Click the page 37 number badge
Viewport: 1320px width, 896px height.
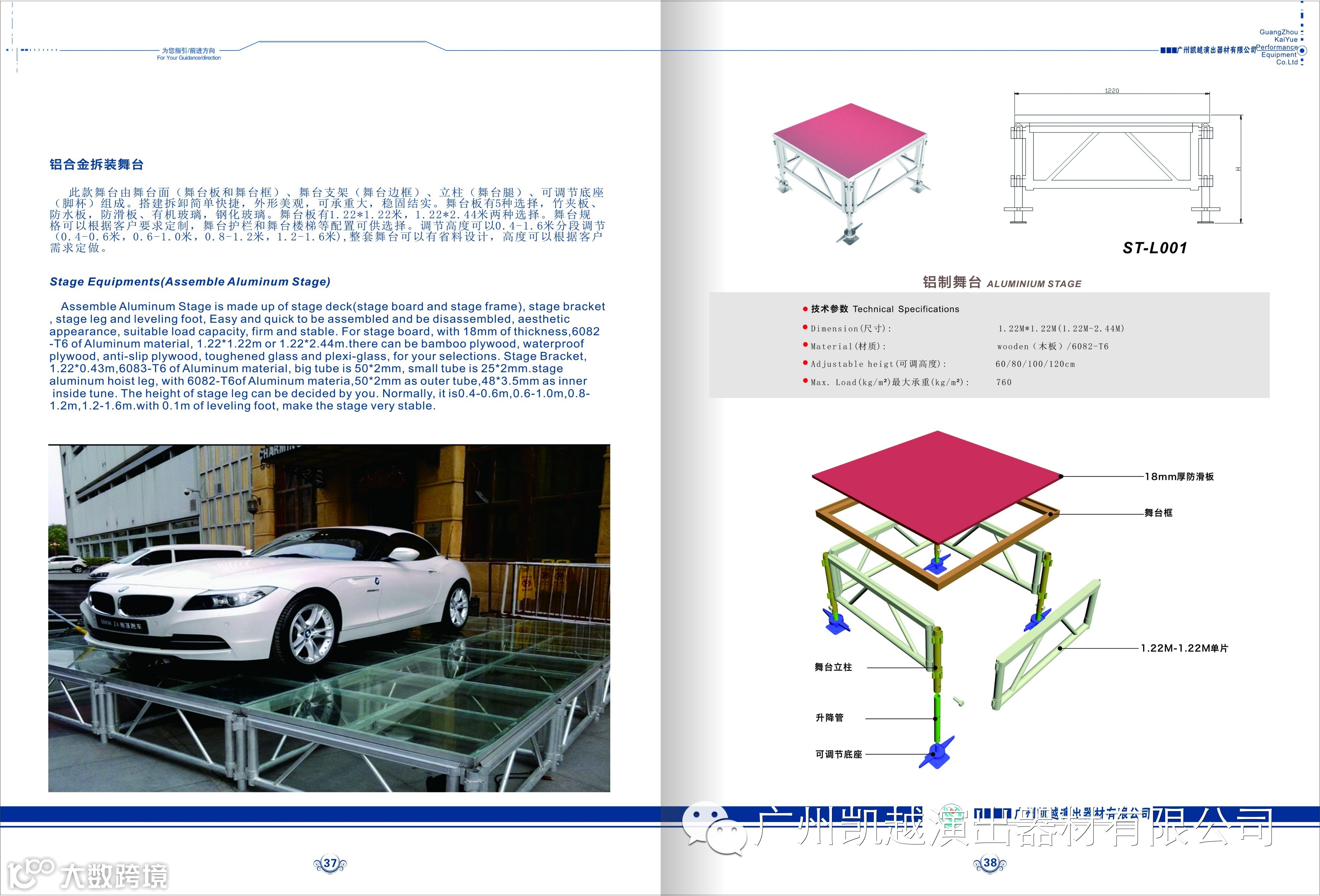click(330, 864)
